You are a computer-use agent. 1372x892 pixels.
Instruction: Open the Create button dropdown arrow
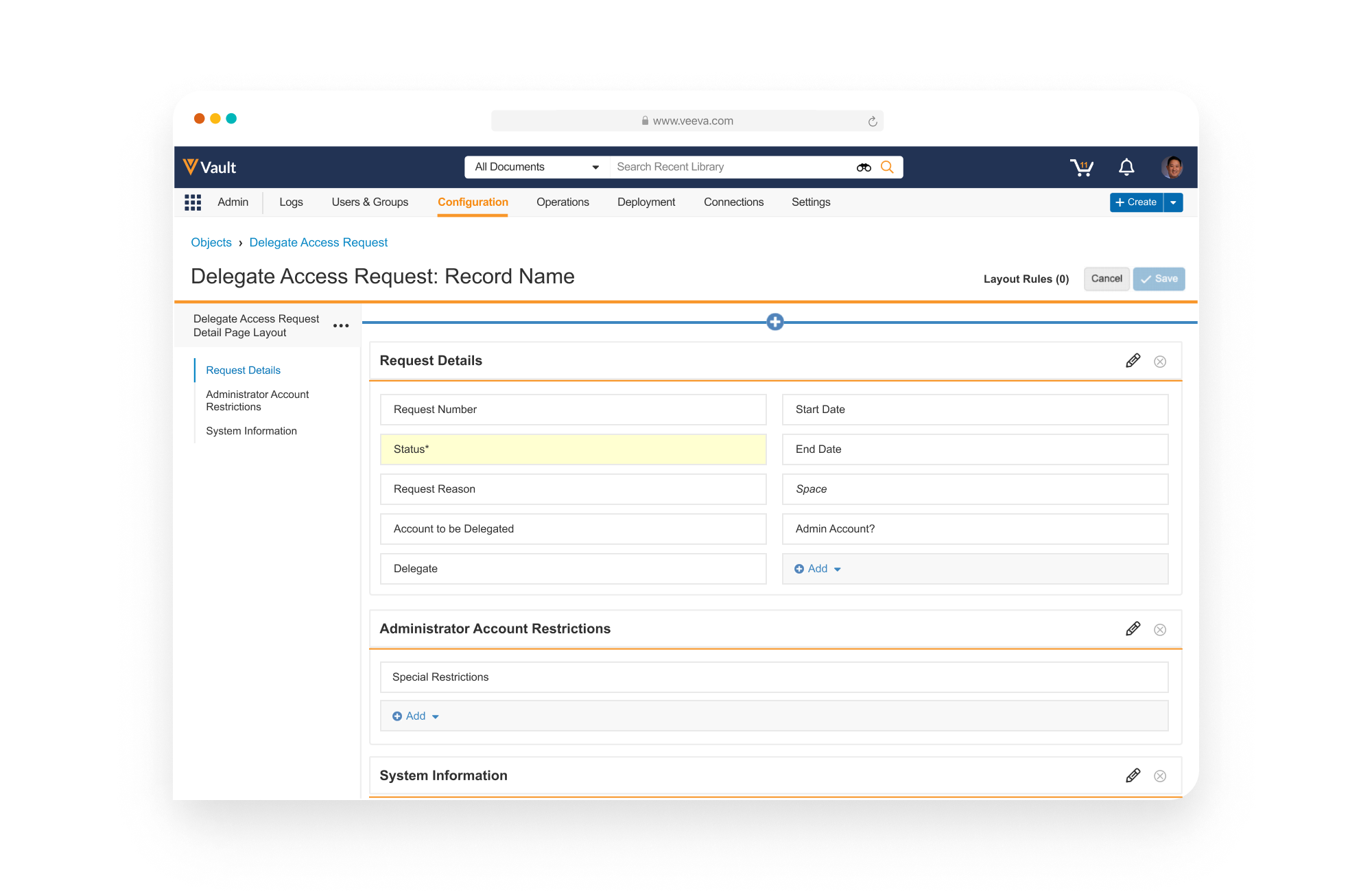click(x=1174, y=202)
